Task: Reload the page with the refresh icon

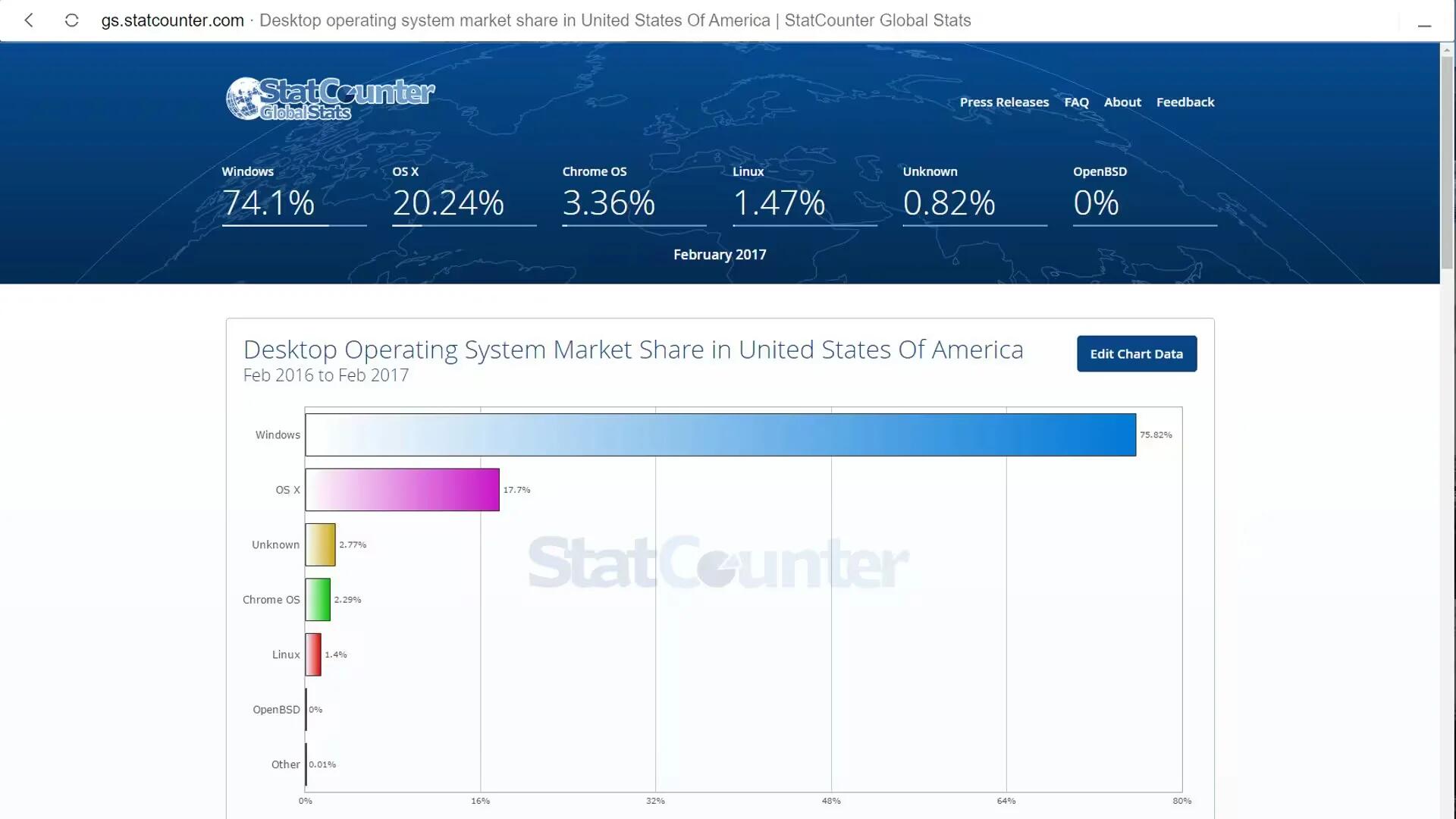Action: 71,20
